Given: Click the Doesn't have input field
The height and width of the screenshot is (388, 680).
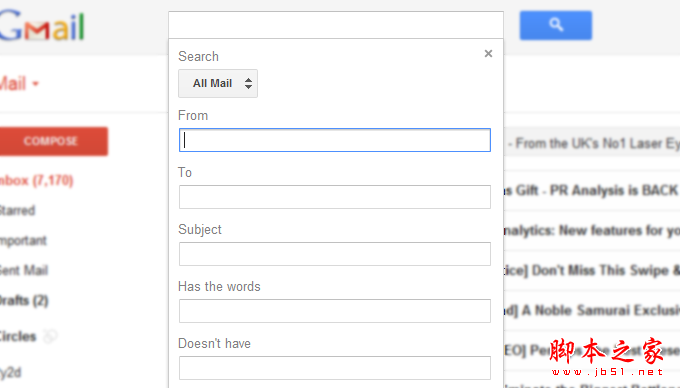Looking at the screenshot, I should pyautogui.click(x=335, y=368).
